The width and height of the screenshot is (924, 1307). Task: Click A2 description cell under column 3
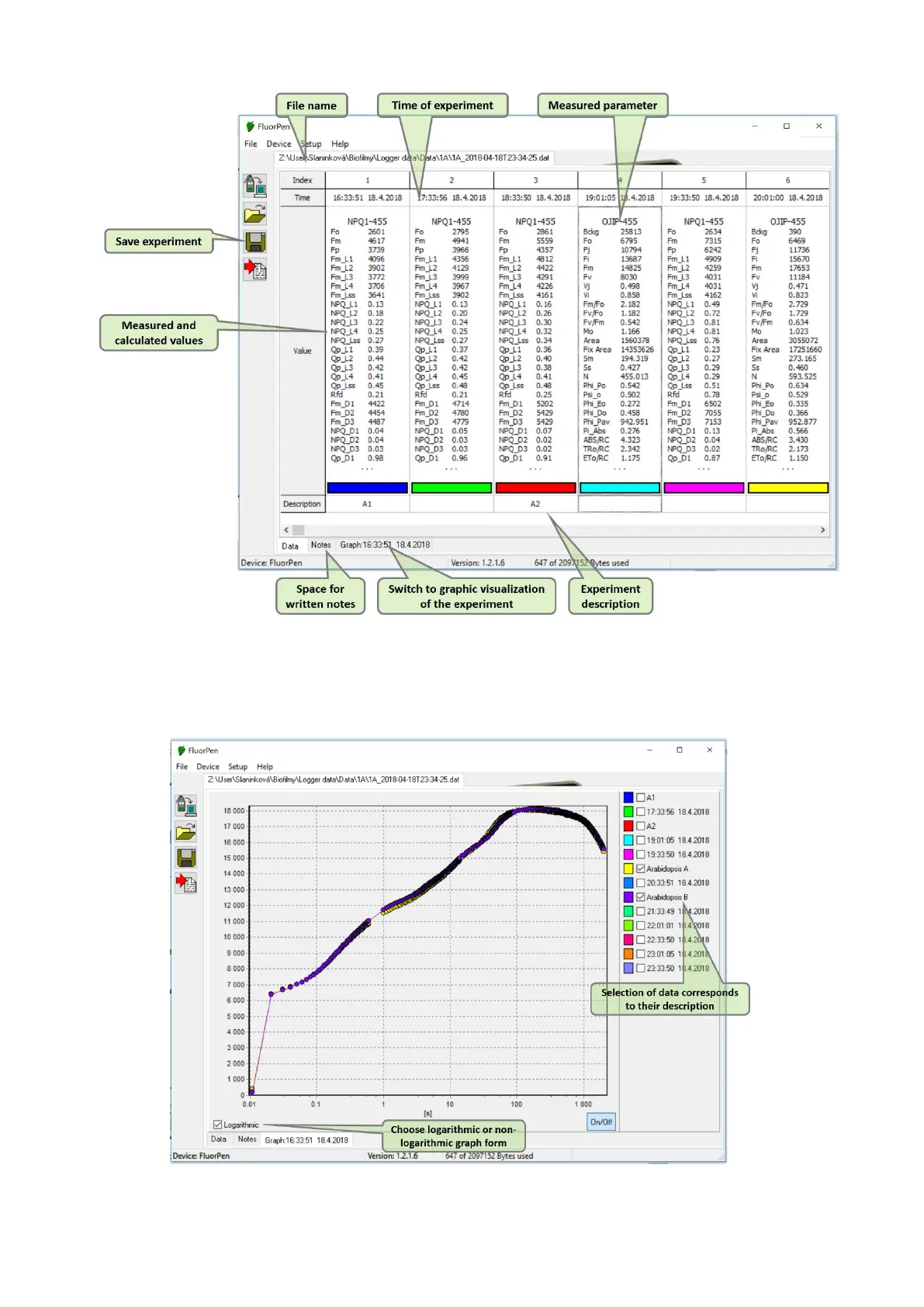tap(535, 504)
